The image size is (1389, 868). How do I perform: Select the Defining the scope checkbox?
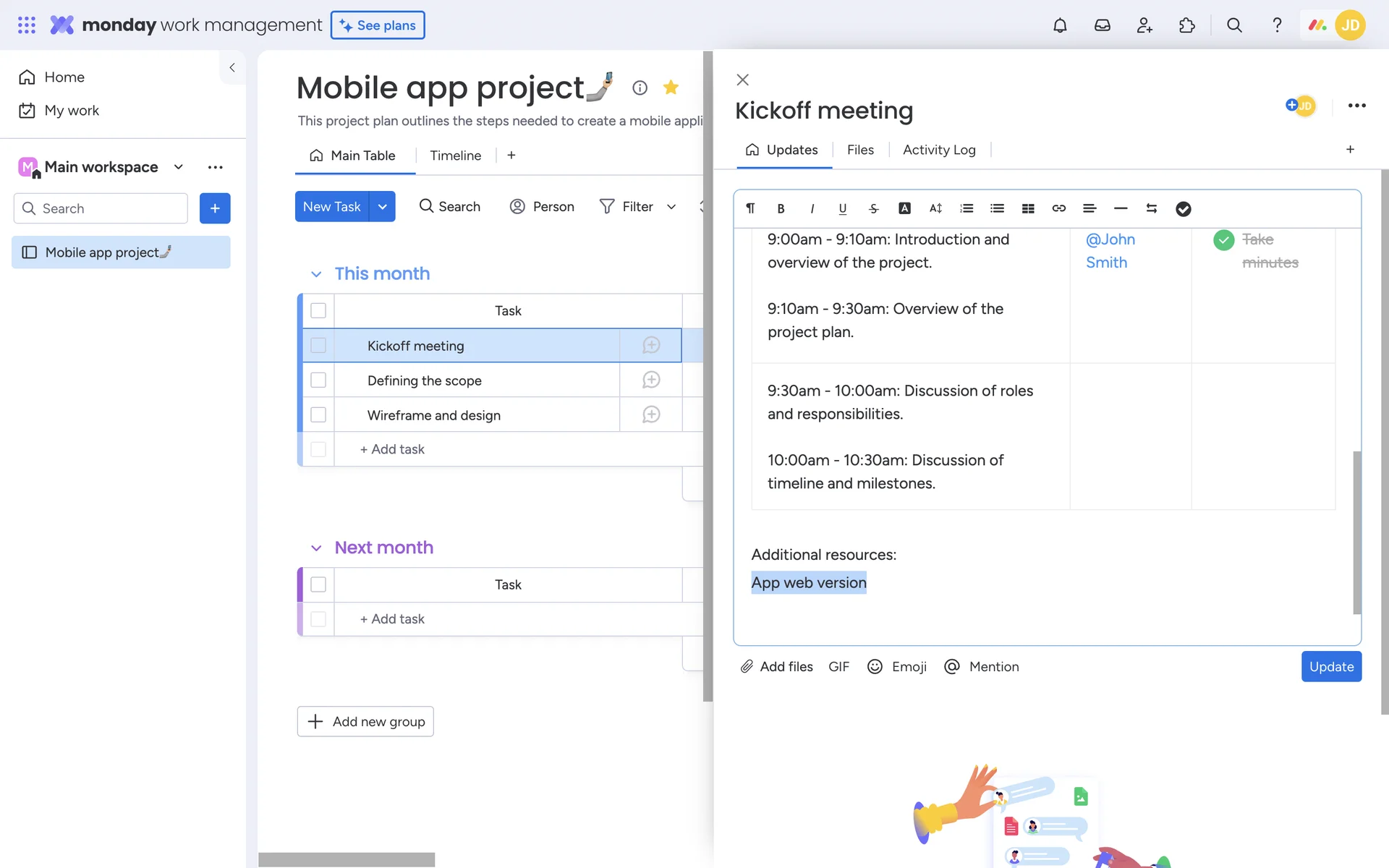[318, 380]
